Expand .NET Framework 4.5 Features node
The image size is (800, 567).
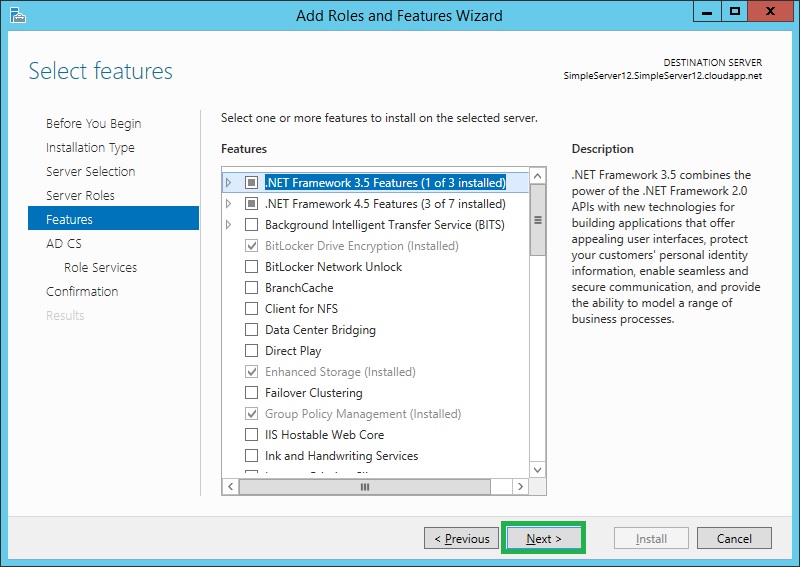point(229,204)
